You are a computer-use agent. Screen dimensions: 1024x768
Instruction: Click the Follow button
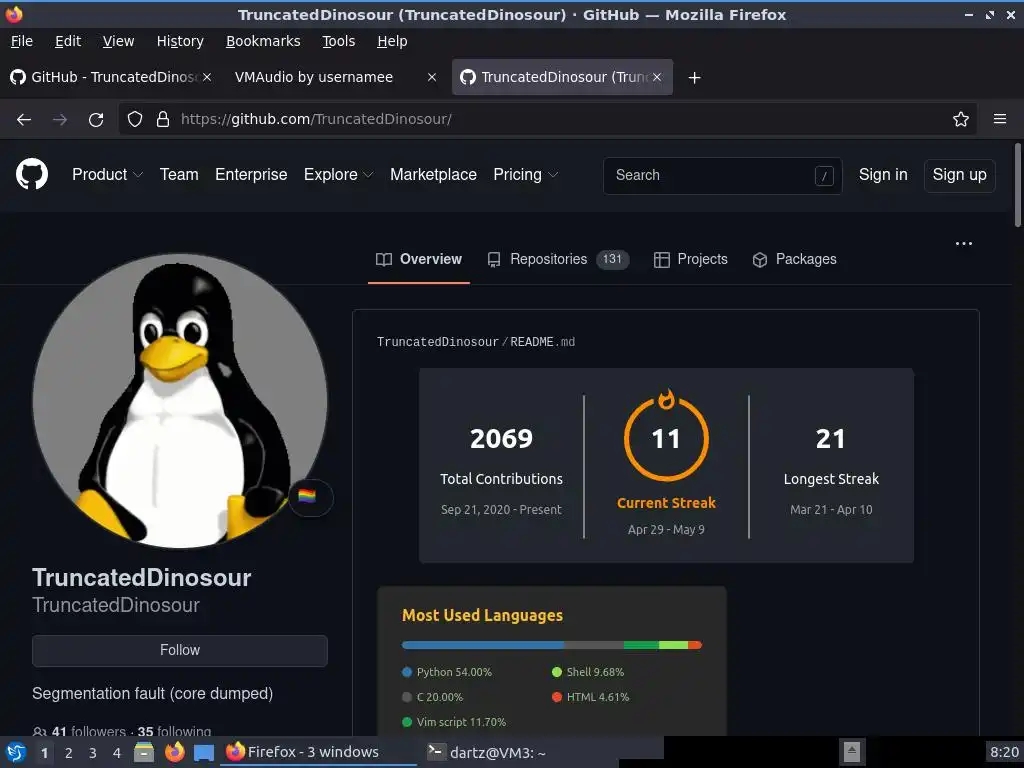[x=180, y=650]
